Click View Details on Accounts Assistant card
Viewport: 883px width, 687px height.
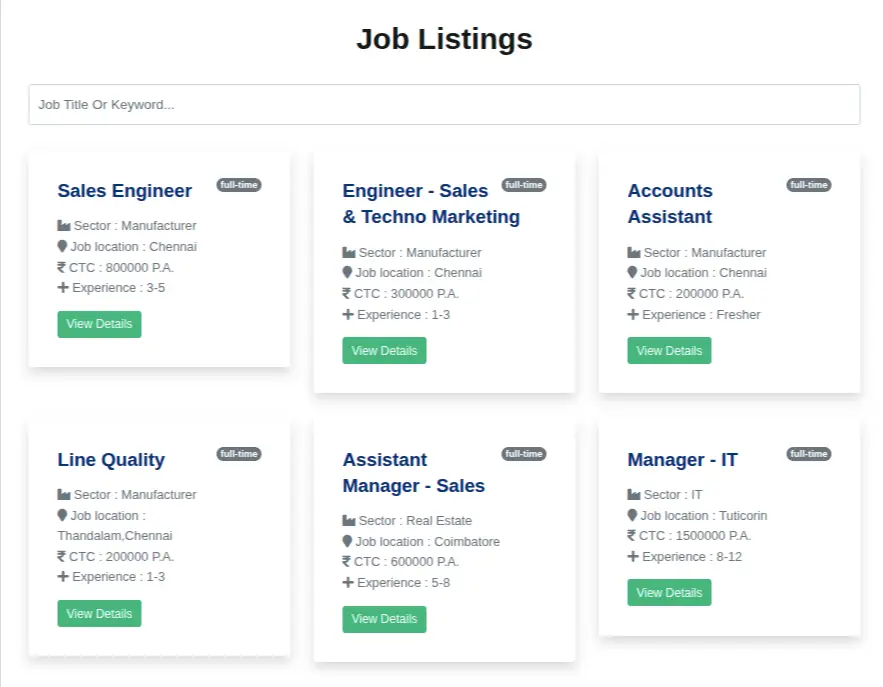click(x=669, y=350)
